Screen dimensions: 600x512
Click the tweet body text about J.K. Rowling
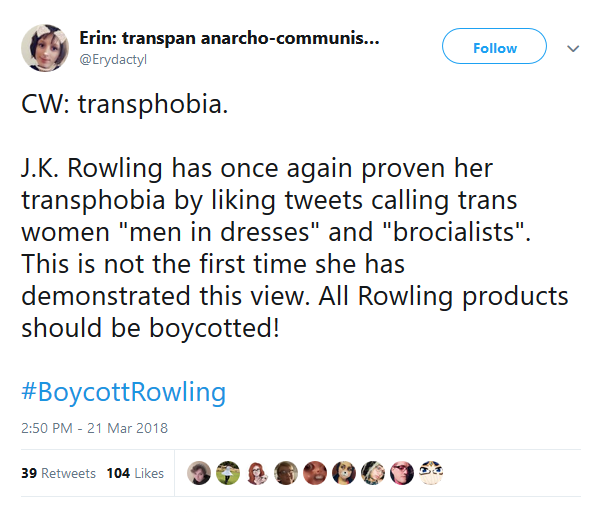[x=295, y=248]
